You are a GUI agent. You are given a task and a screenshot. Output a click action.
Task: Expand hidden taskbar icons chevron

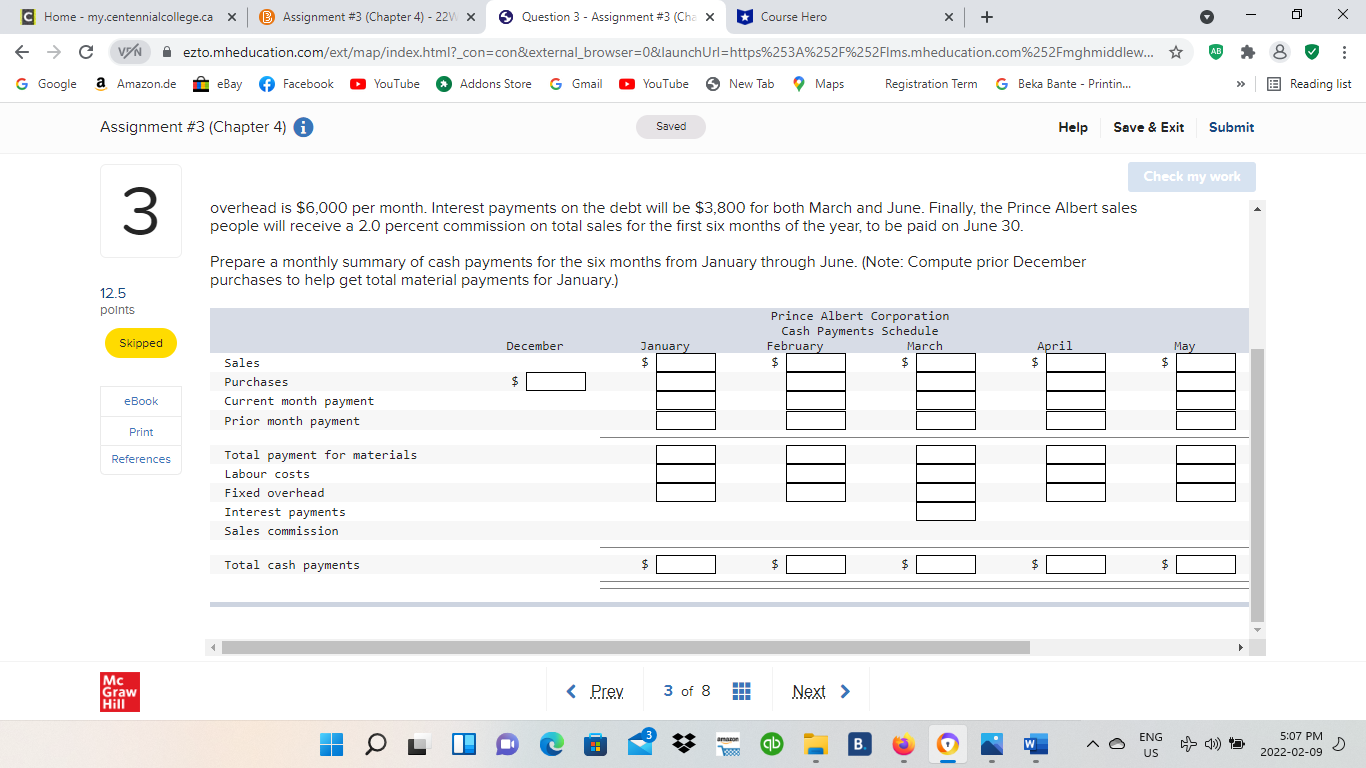[x=1093, y=744]
